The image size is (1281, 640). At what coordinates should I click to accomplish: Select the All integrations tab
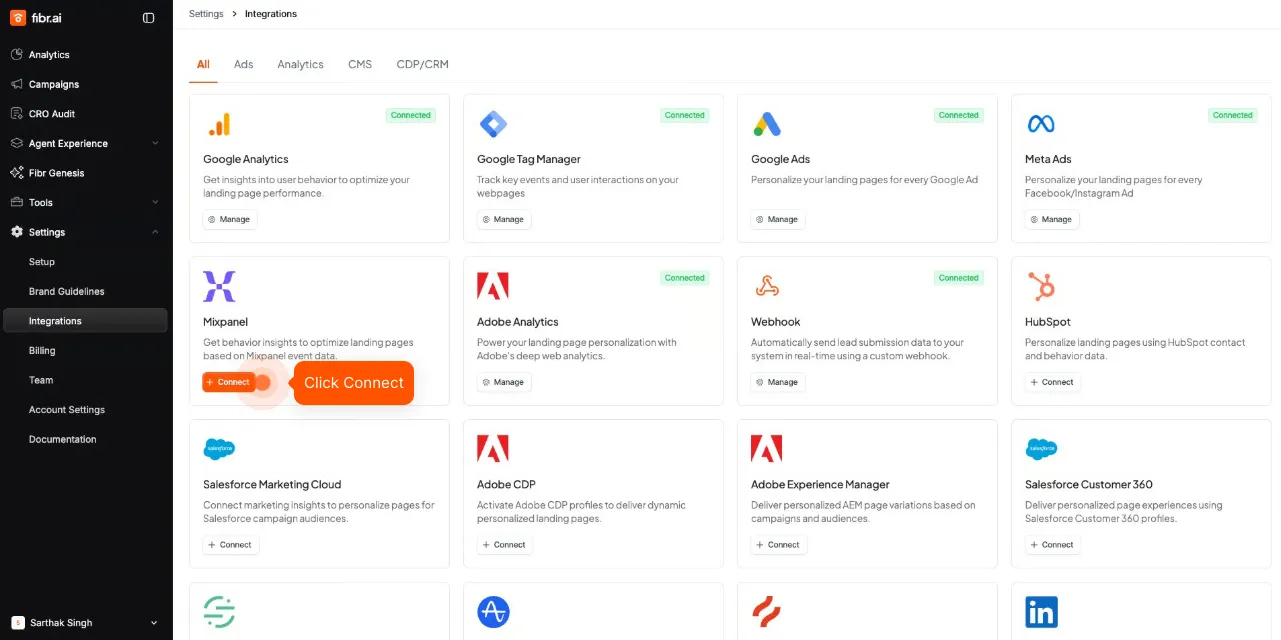203,64
